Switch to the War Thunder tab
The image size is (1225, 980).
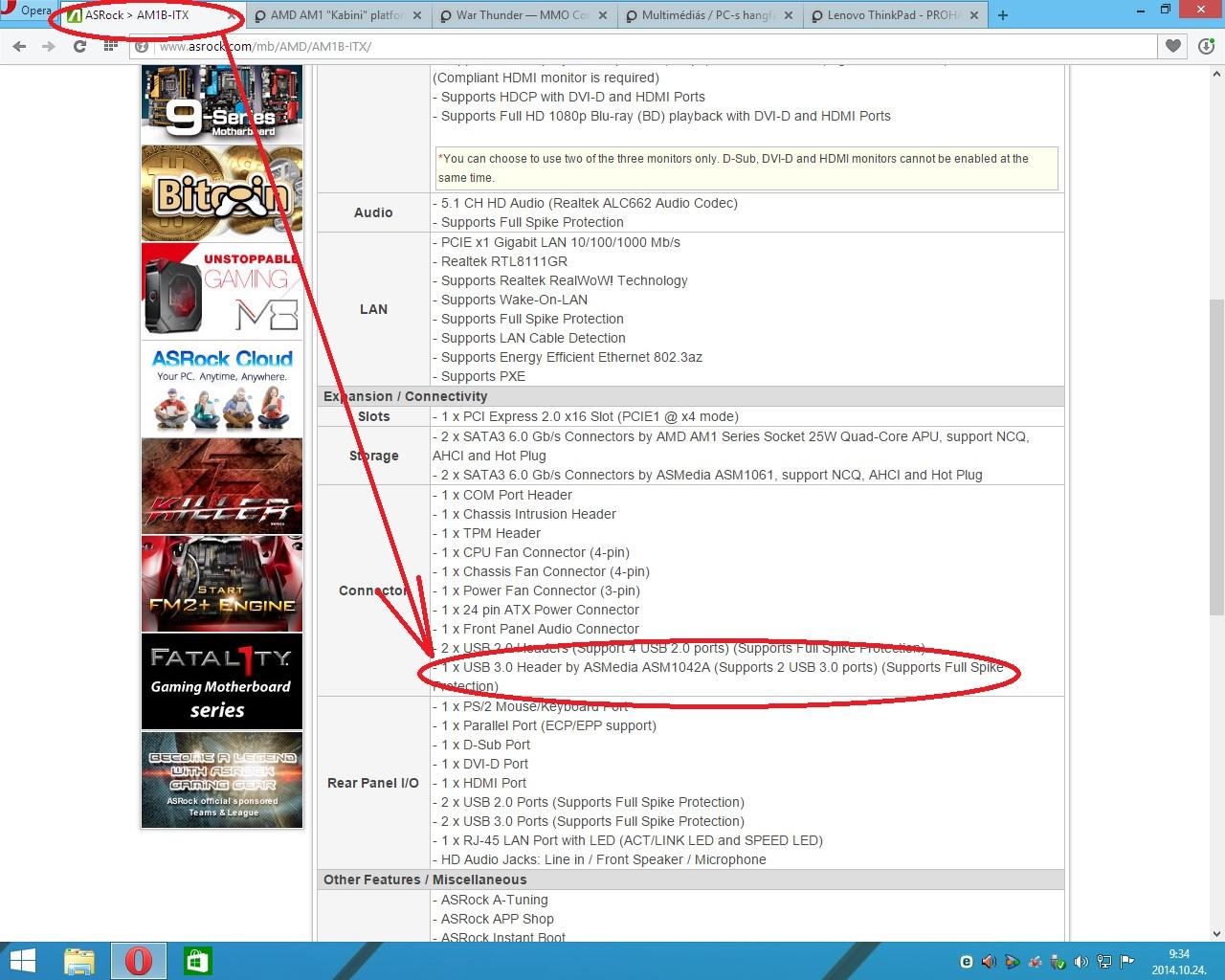523,15
